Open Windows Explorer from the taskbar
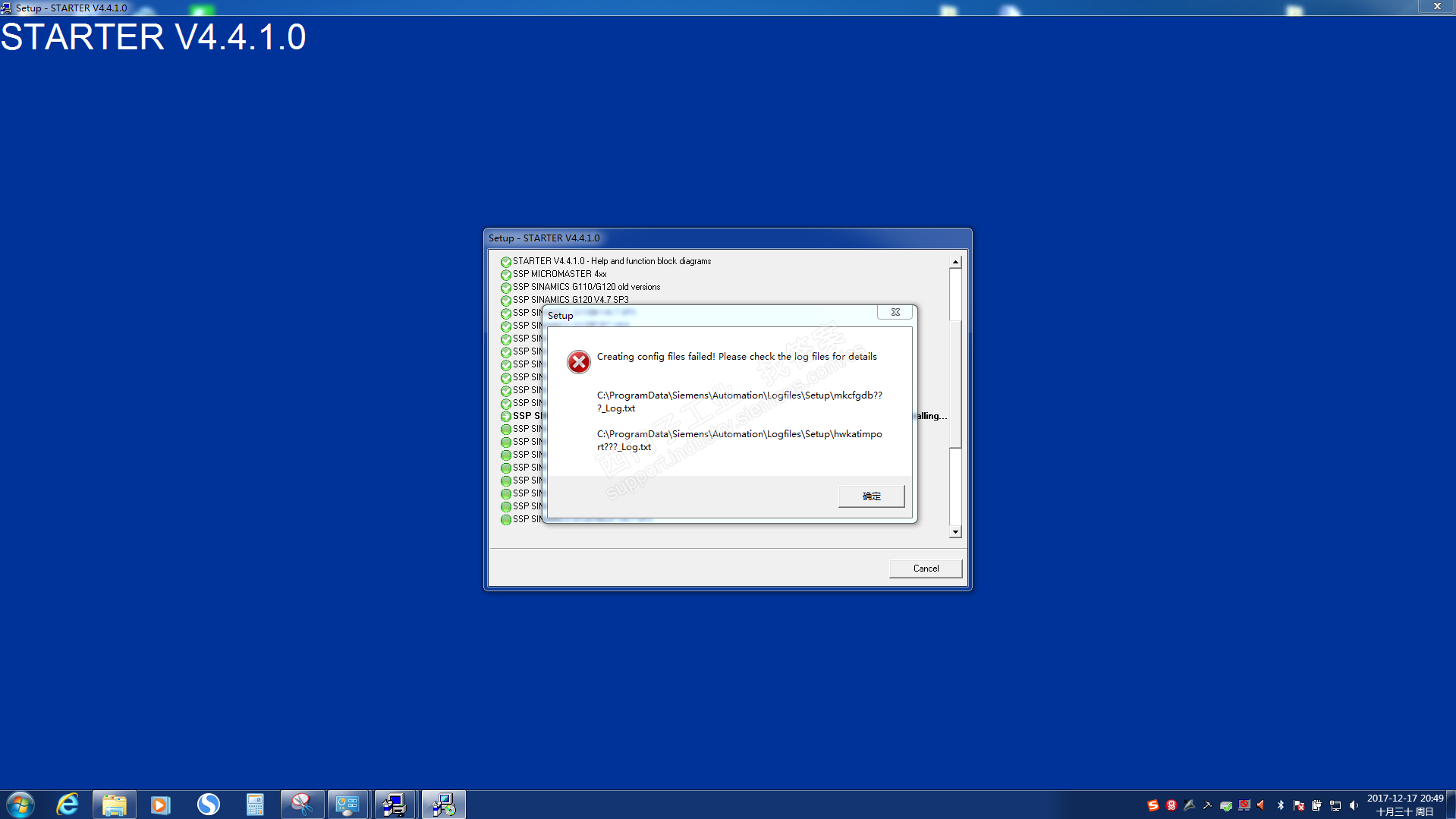The image size is (1456, 819). (115, 805)
